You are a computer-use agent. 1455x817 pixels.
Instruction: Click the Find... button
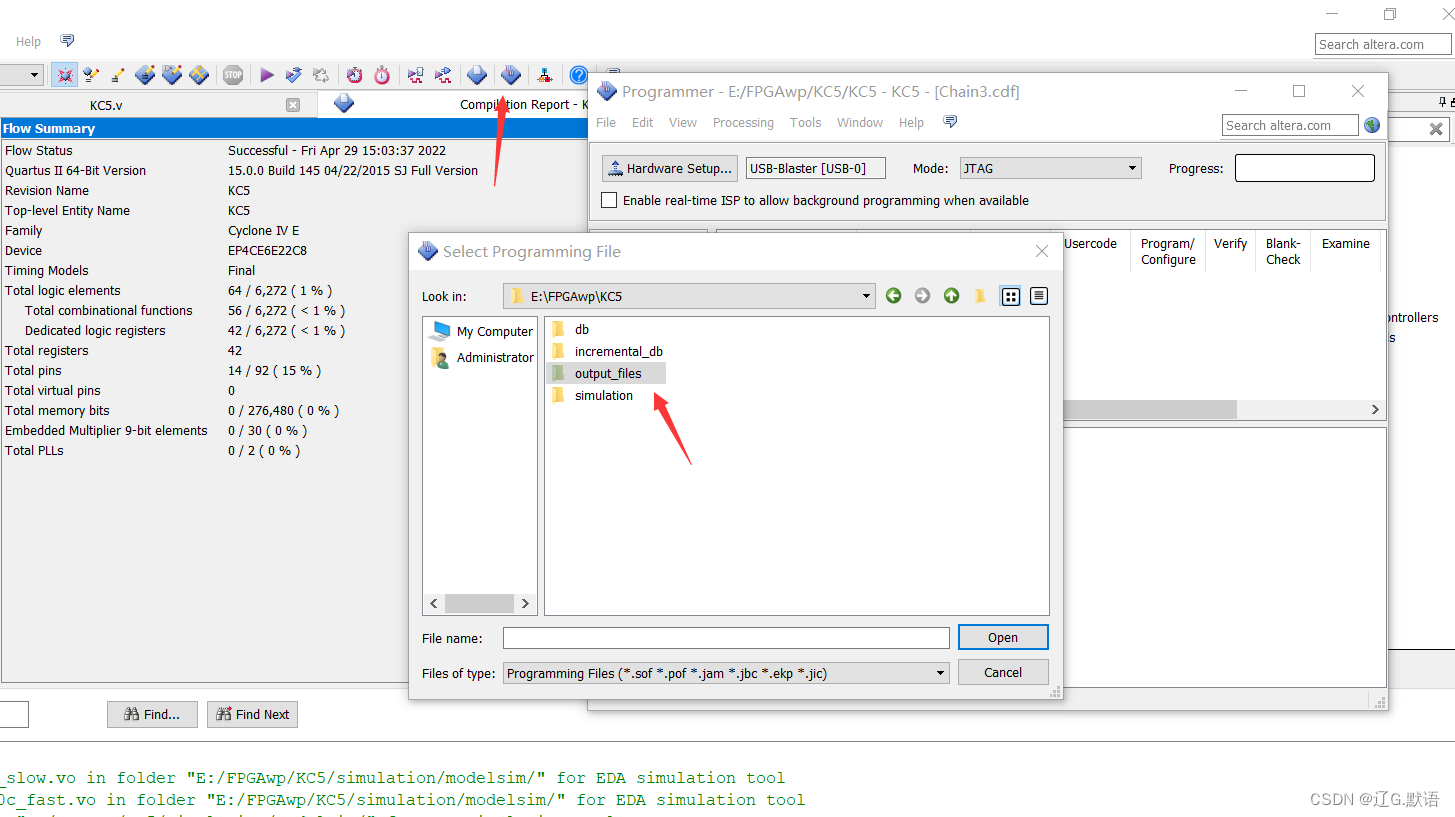[152, 714]
